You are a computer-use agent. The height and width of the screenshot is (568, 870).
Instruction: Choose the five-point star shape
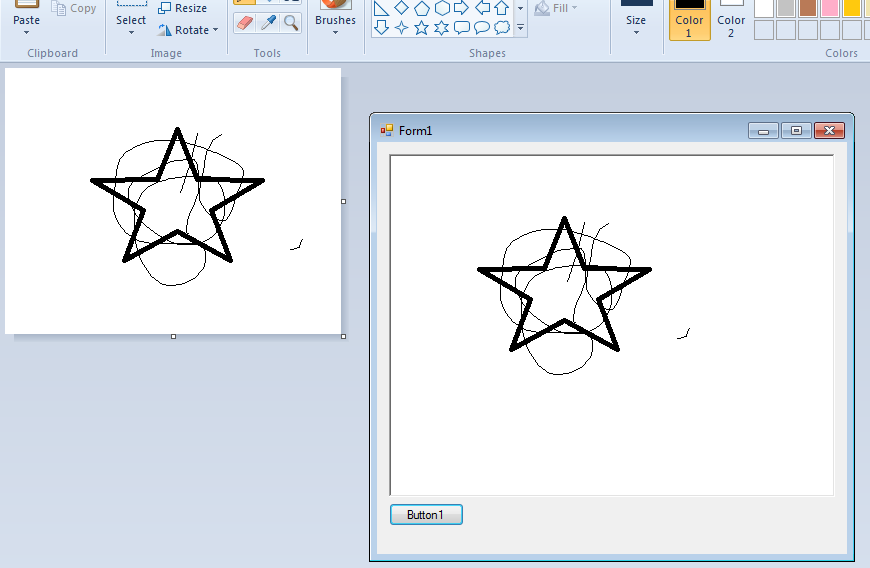coord(422,27)
